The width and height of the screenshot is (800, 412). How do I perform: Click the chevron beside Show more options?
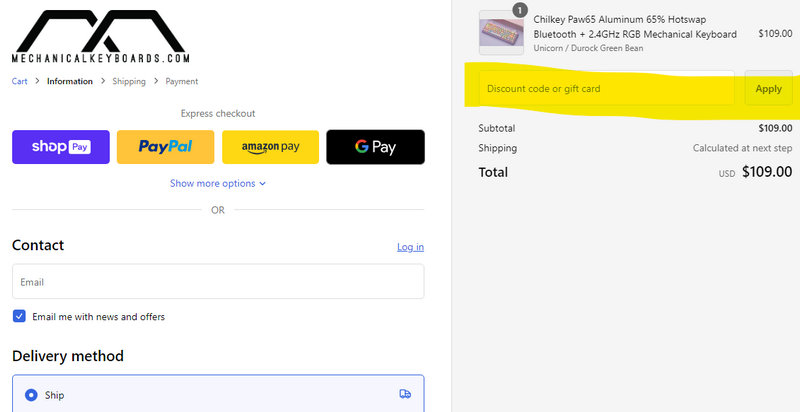(263, 184)
